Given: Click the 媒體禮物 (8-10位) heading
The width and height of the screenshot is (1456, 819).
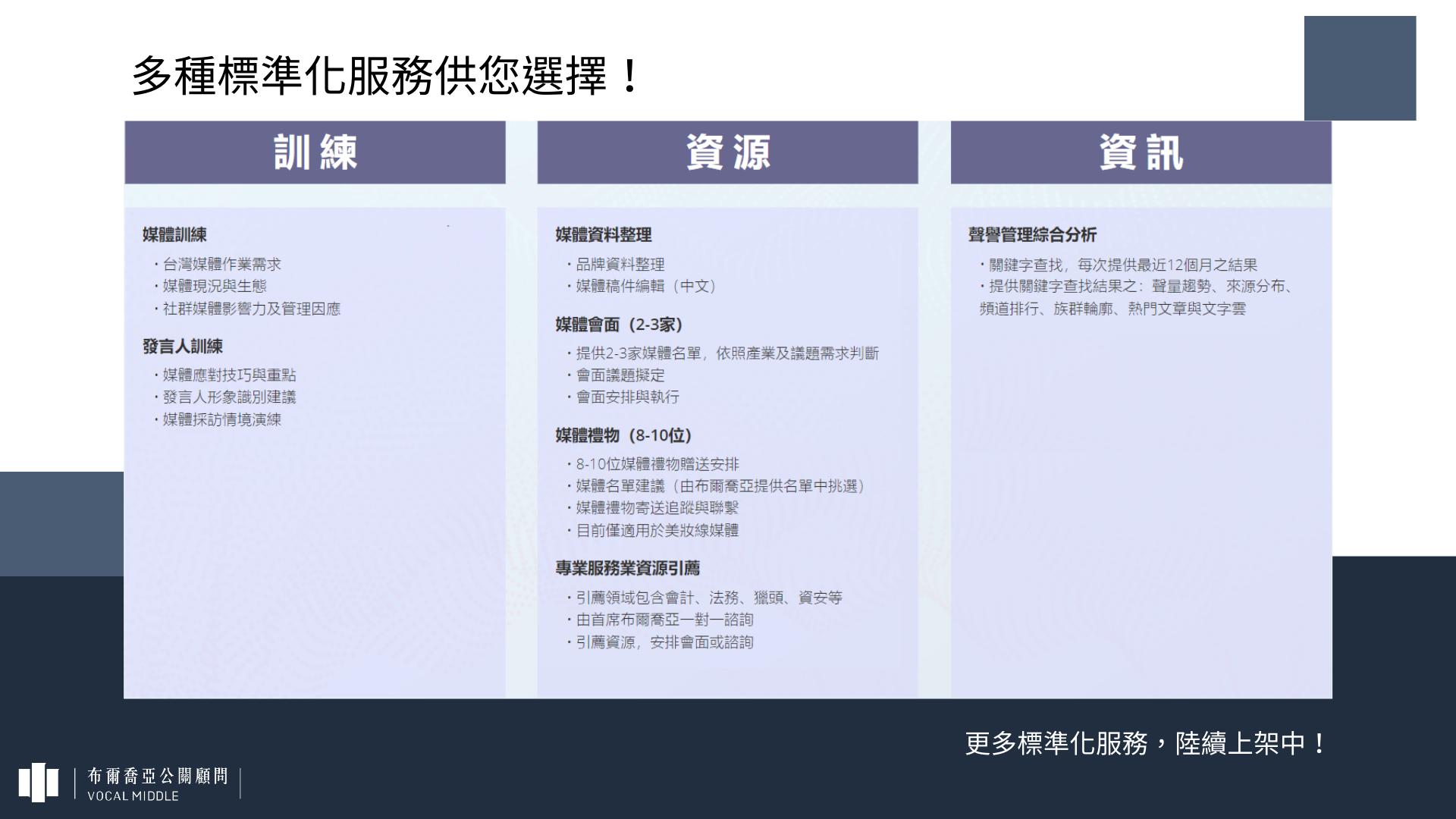Looking at the screenshot, I should [x=623, y=435].
